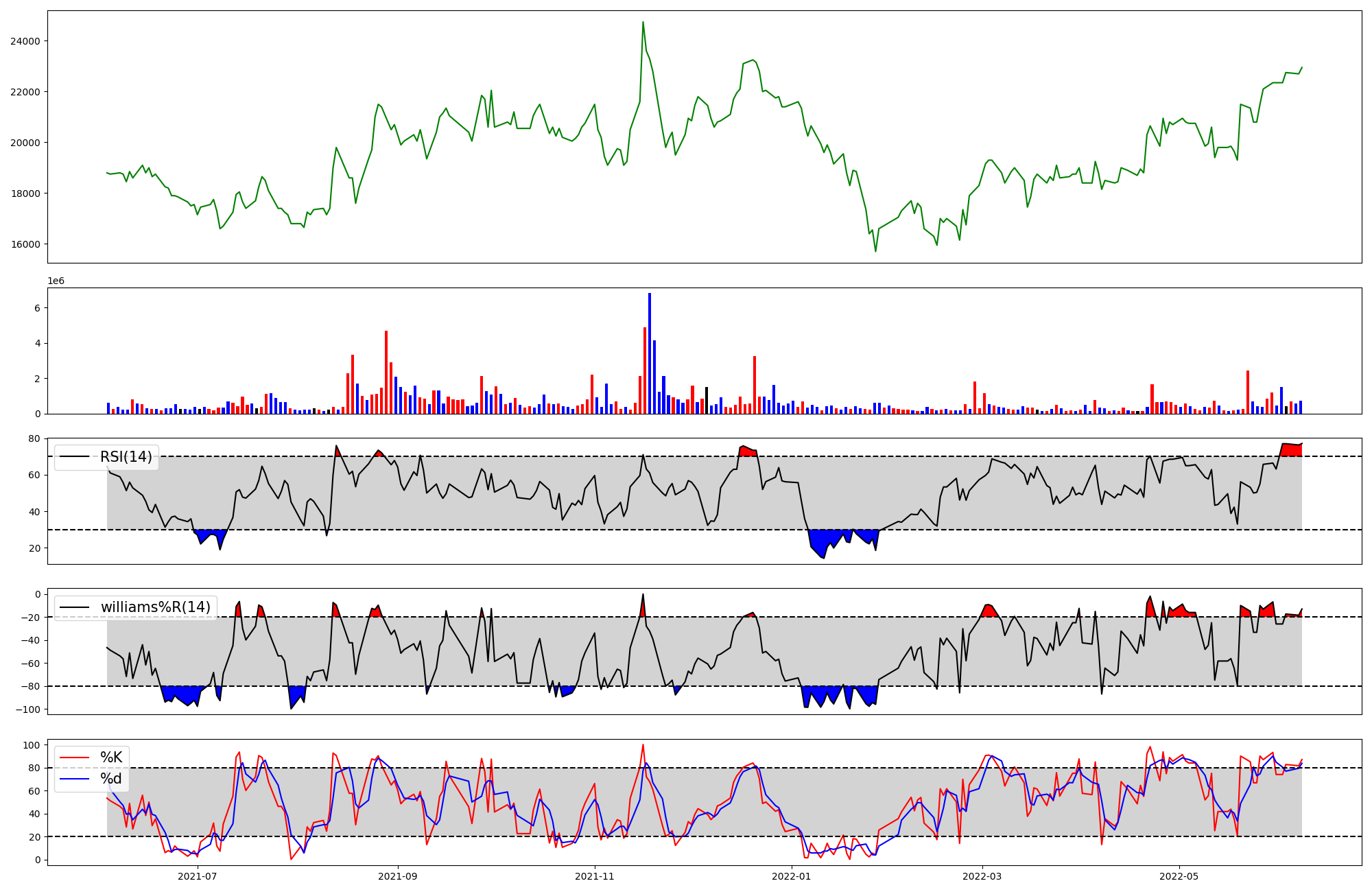Image resolution: width=1372 pixels, height=892 pixels.
Task: Click the 2021-09 date axis label
Action: [398, 876]
